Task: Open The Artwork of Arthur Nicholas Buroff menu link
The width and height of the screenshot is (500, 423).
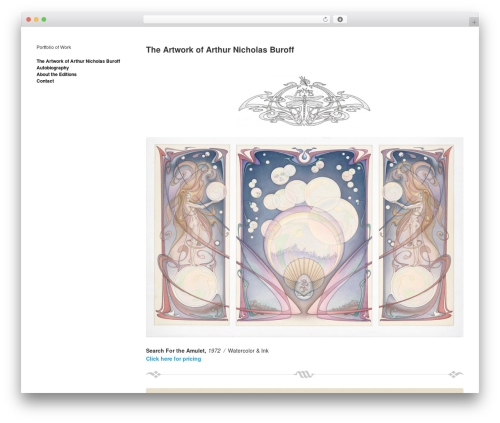Action: [x=78, y=61]
